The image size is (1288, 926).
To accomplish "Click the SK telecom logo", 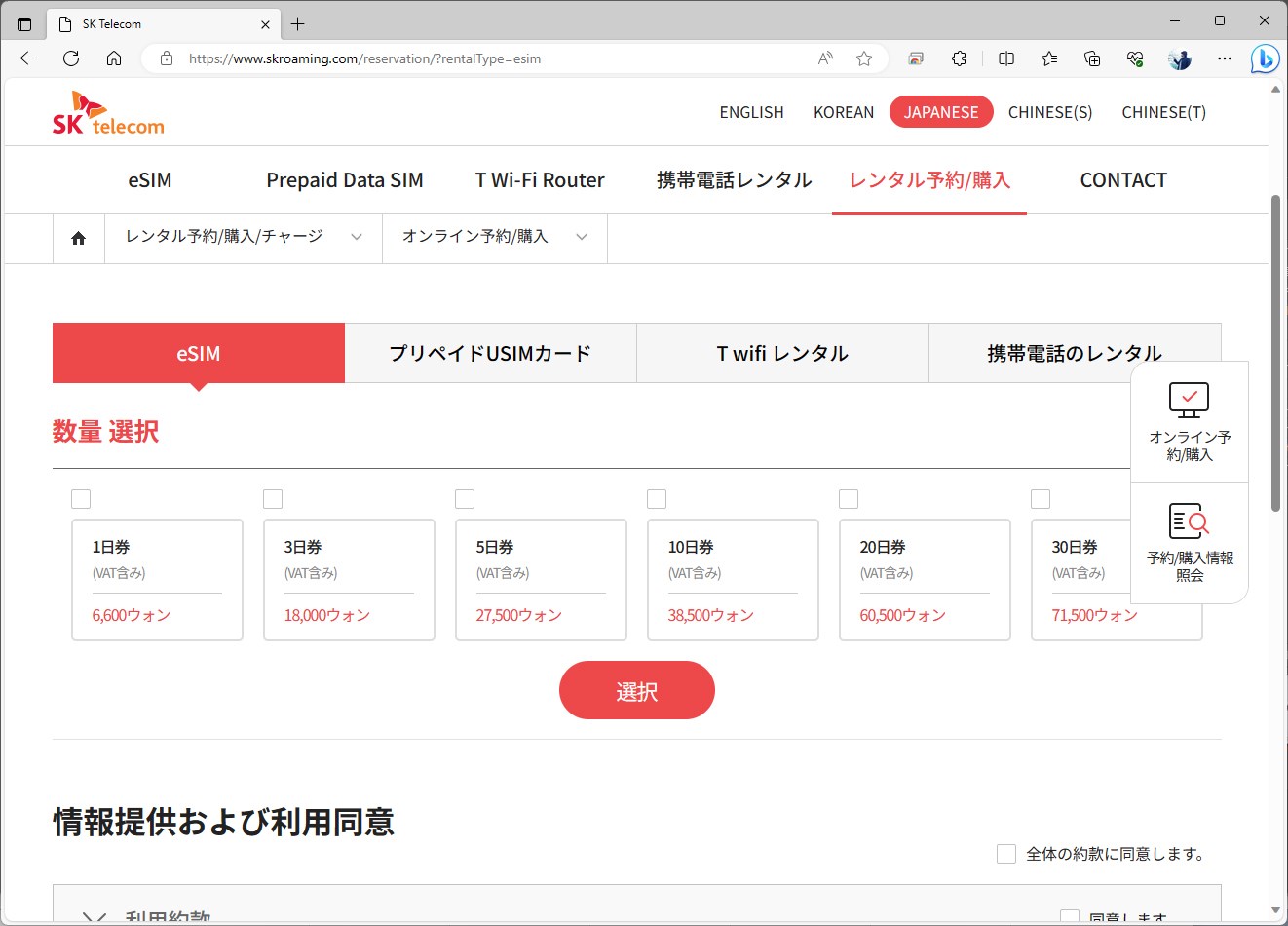I will [107, 111].
